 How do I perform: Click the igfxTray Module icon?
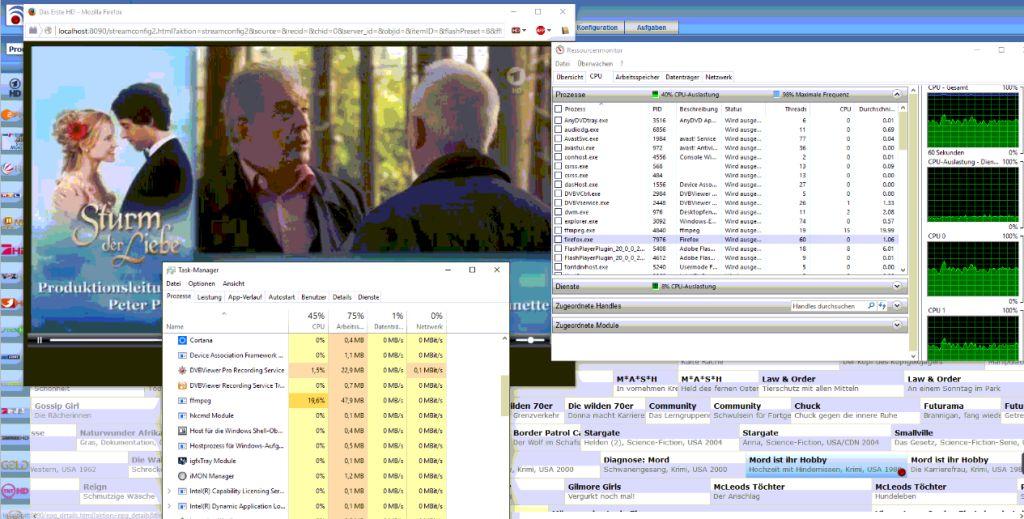(x=181, y=461)
